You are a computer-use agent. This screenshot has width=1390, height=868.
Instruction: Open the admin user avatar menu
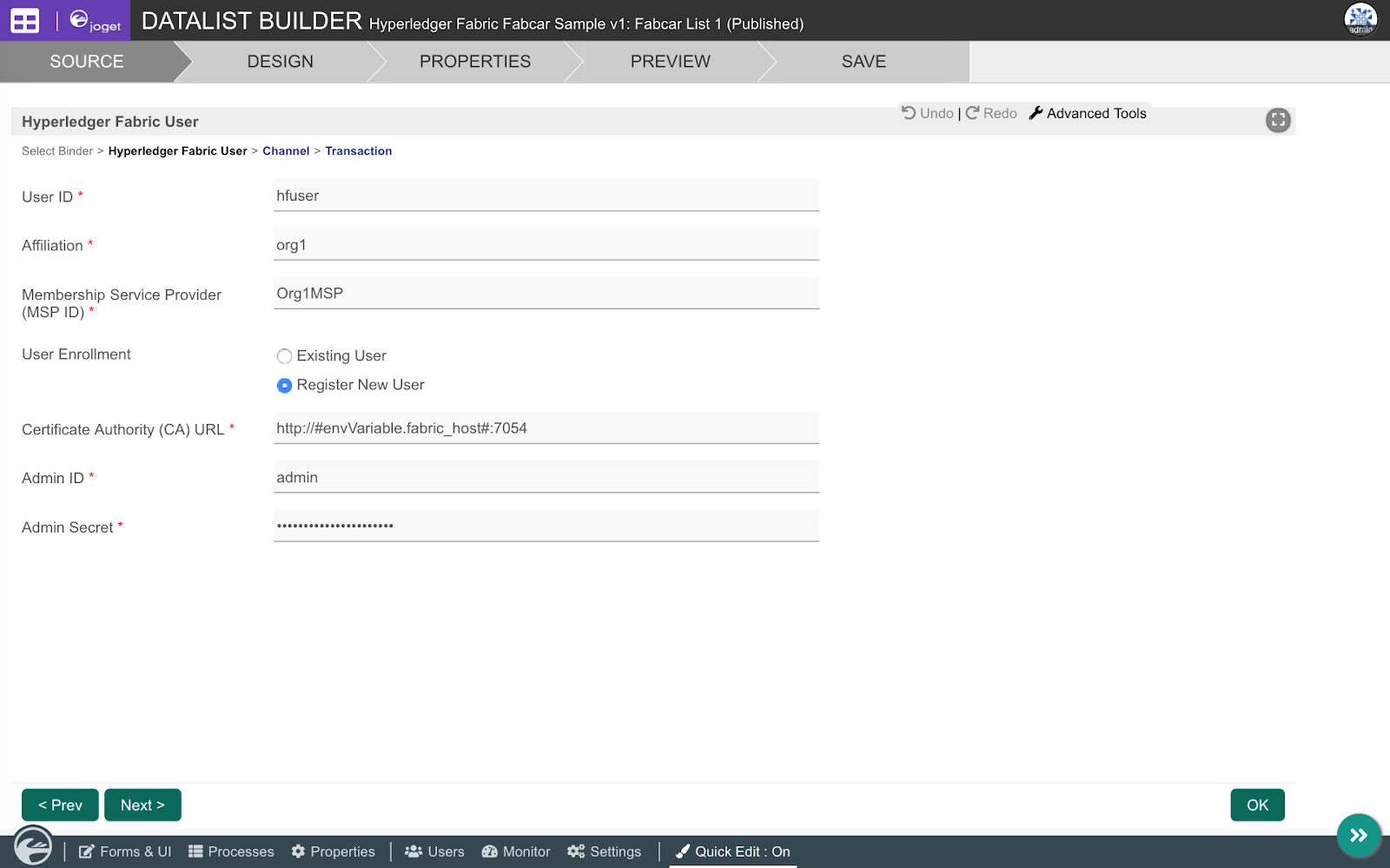[1360, 19]
